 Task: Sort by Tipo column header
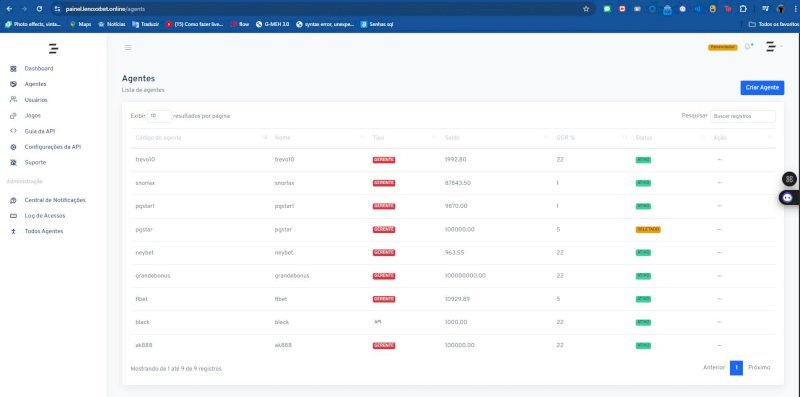tap(404, 138)
